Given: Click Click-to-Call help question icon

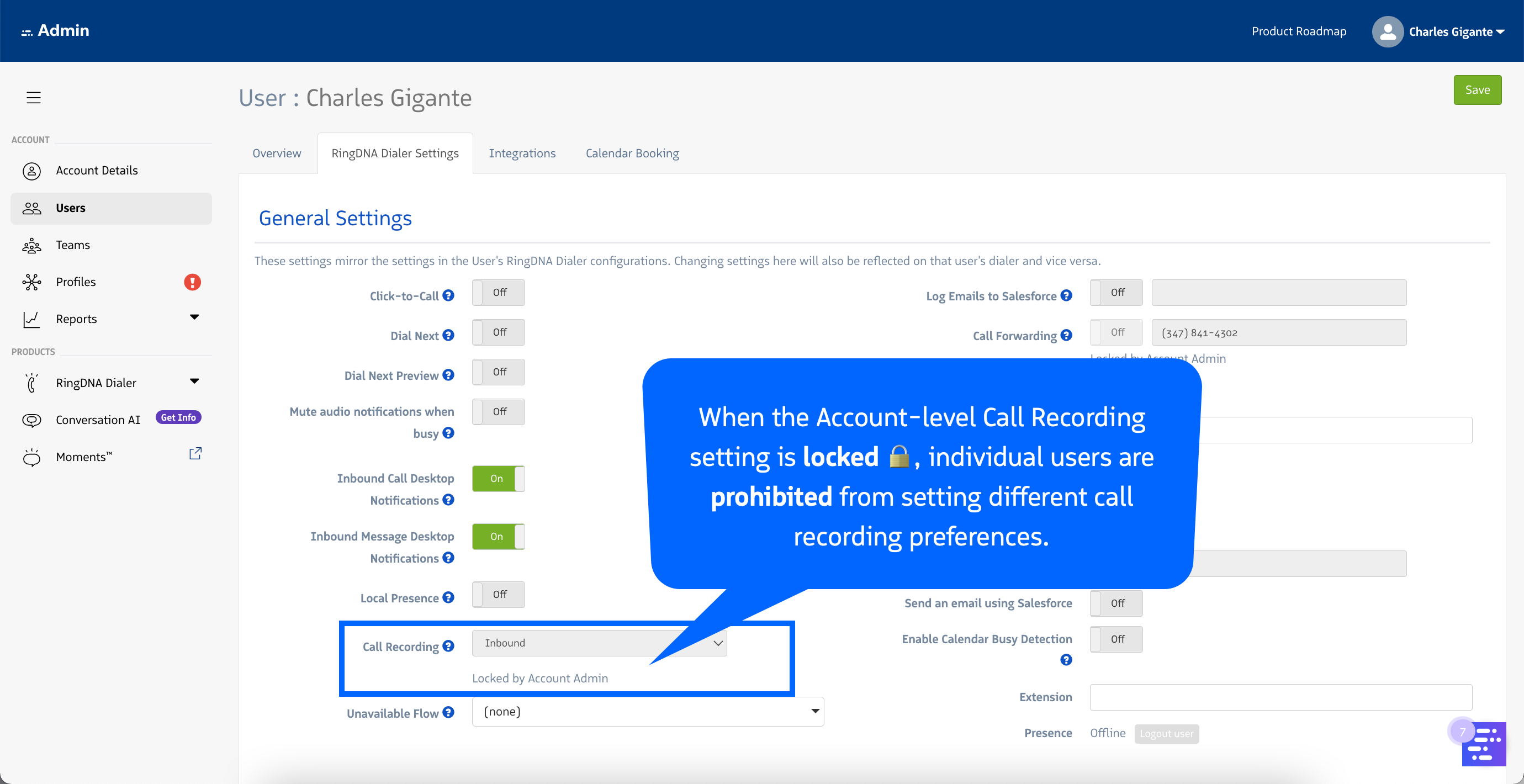Looking at the screenshot, I should 448,295.
